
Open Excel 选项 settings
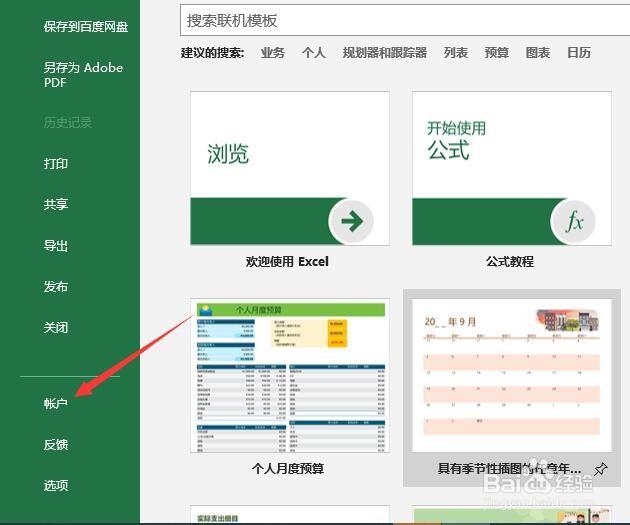(x=56, y=485)
